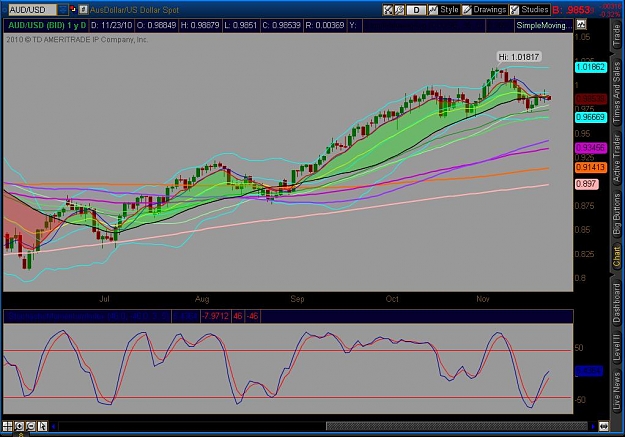Click the orange 0.91413 price label
Viewport: 625px width, 437px height.
point(591,167)
